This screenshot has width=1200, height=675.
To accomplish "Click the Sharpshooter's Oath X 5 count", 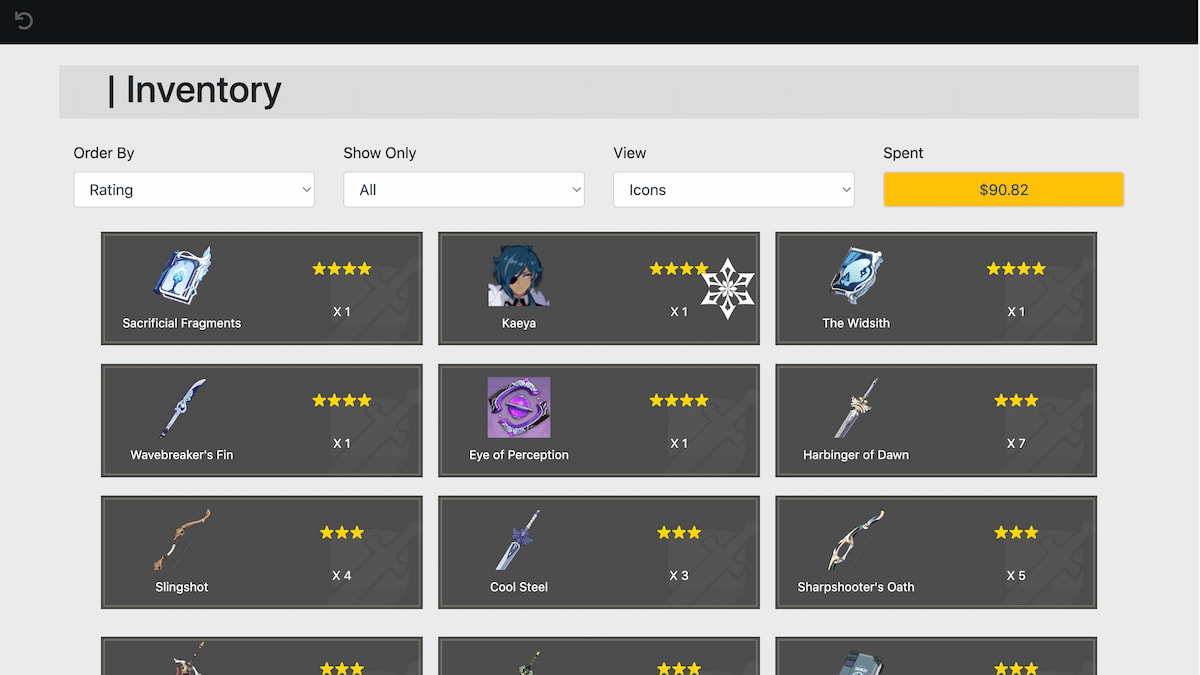I will click(x=1016, y=575).
